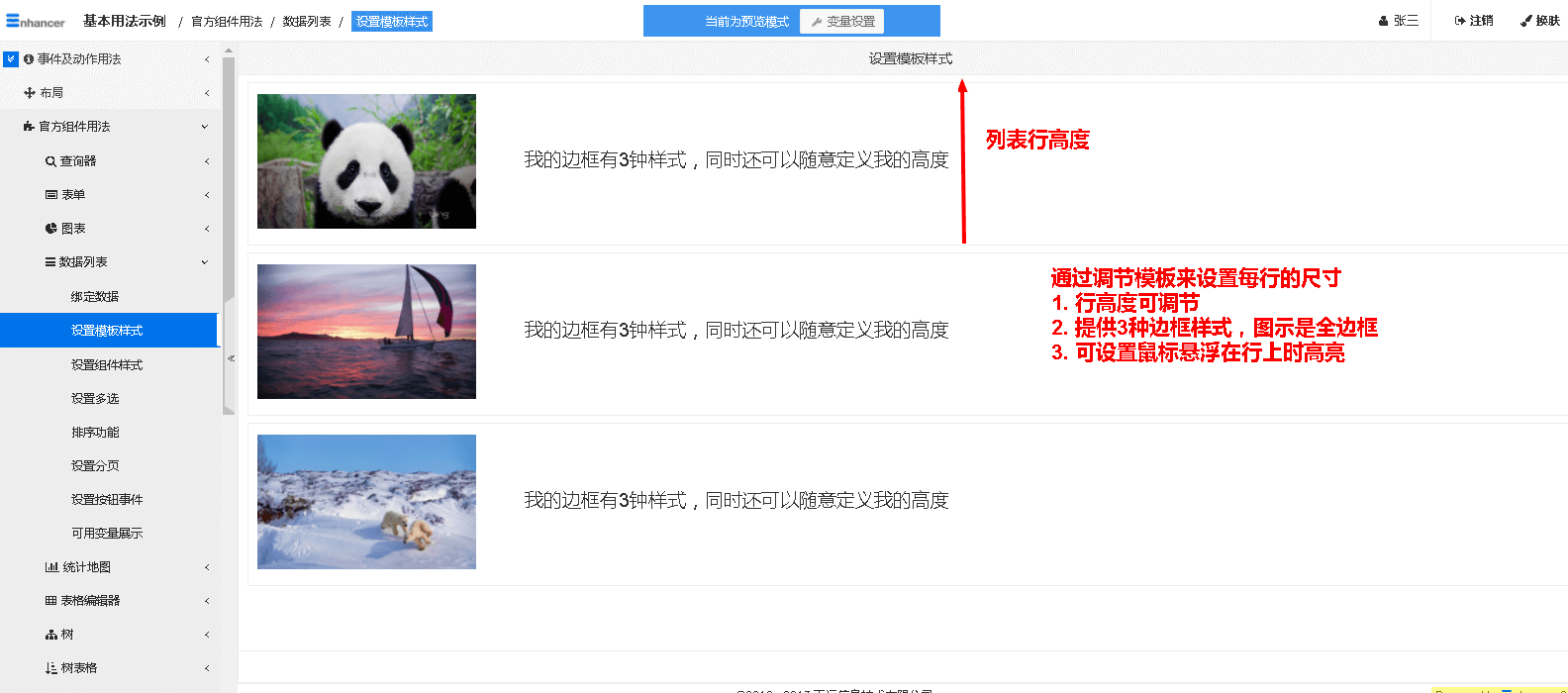1568x693 pixels.
Task: Click the grid icon beside 表格编辑器
Action: tap(50, 601)
